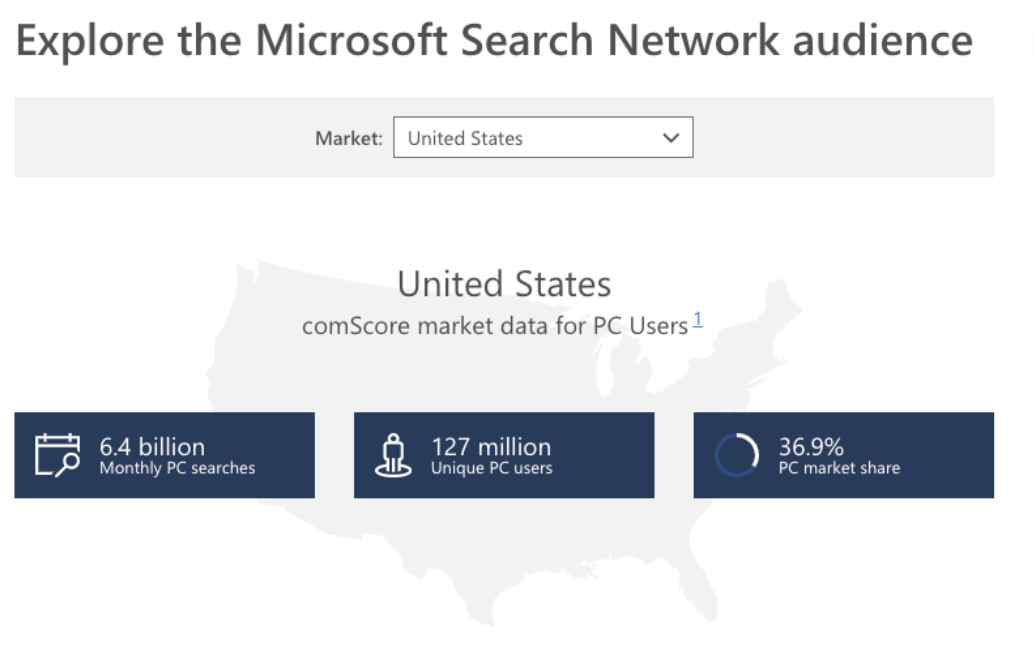The height and width of the screenshot is (646, 1034).
Task: Click the 'Unique PC users' label
Action: coord(491,468)
